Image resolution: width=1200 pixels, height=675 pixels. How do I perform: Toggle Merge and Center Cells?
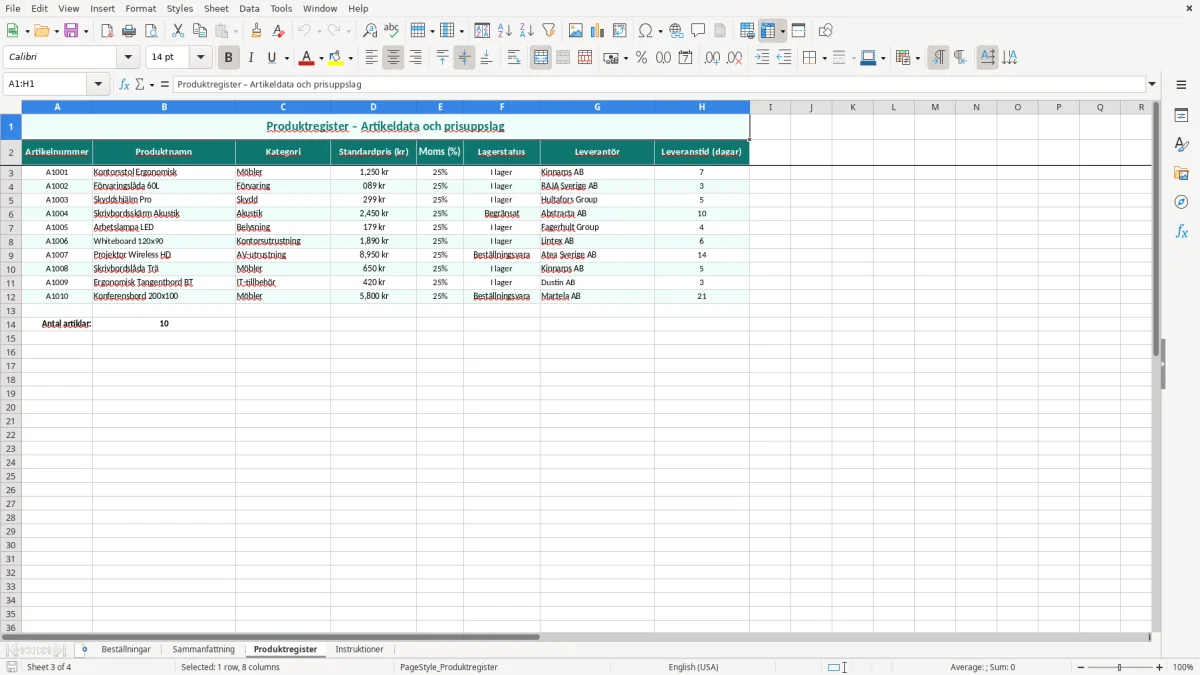(541, 58)
